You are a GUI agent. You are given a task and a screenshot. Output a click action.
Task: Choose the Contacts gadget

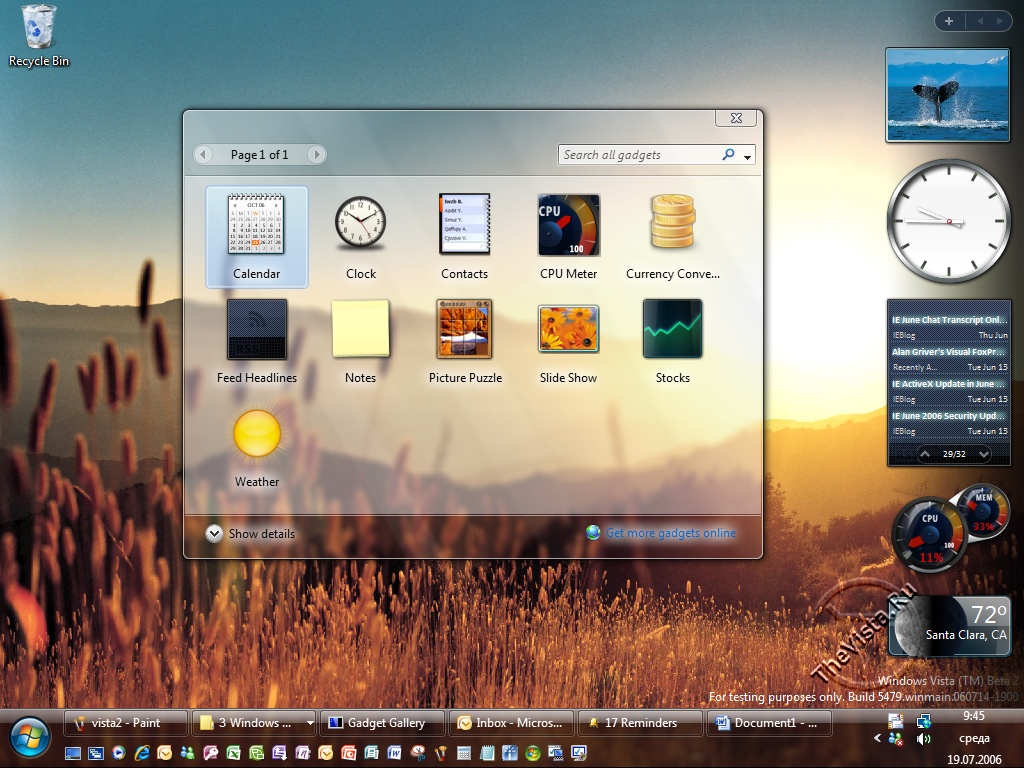click(x=465, y=224)
